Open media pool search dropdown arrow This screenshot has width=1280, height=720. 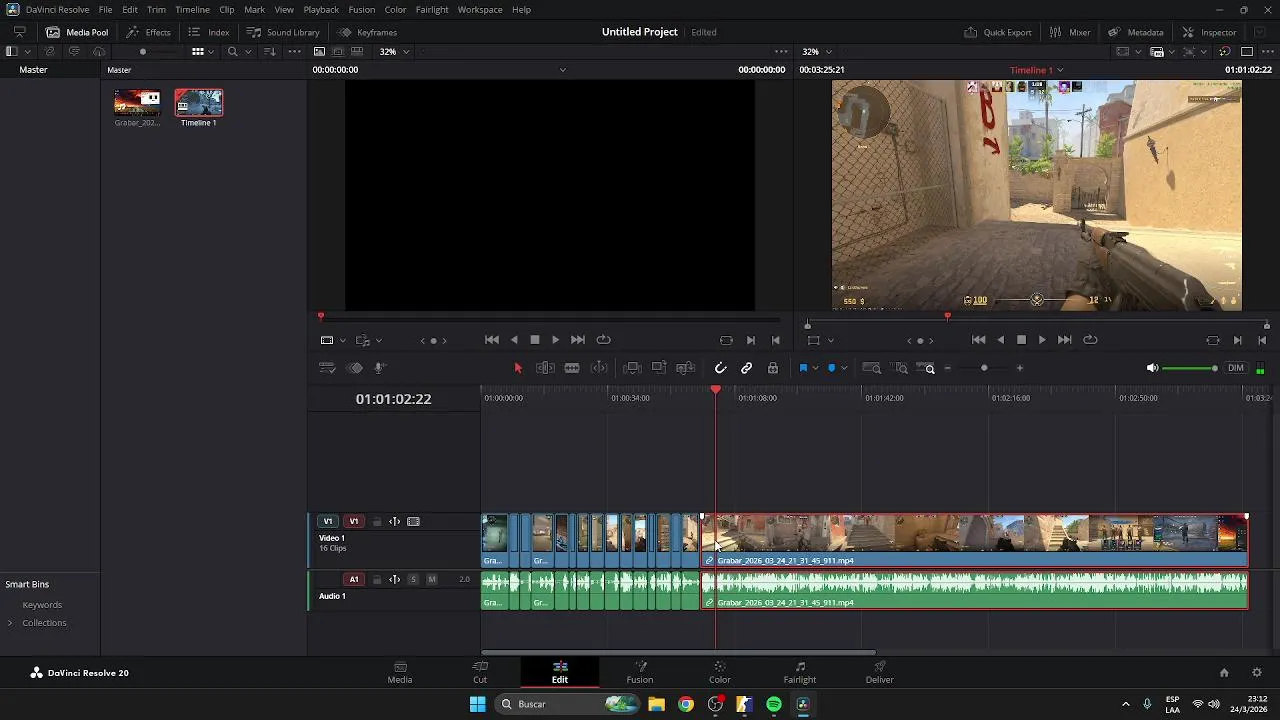point(246,51)
